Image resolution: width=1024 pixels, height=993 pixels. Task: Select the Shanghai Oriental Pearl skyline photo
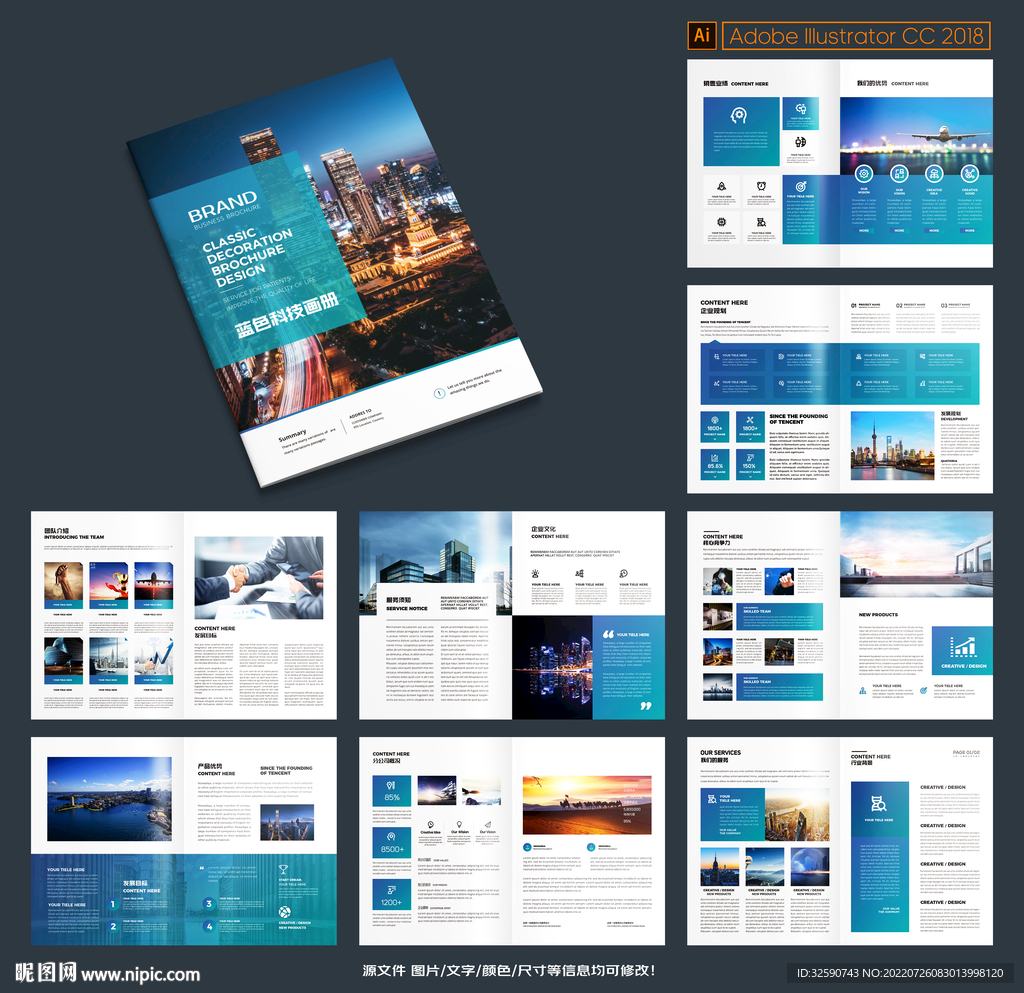pos(892,445)
